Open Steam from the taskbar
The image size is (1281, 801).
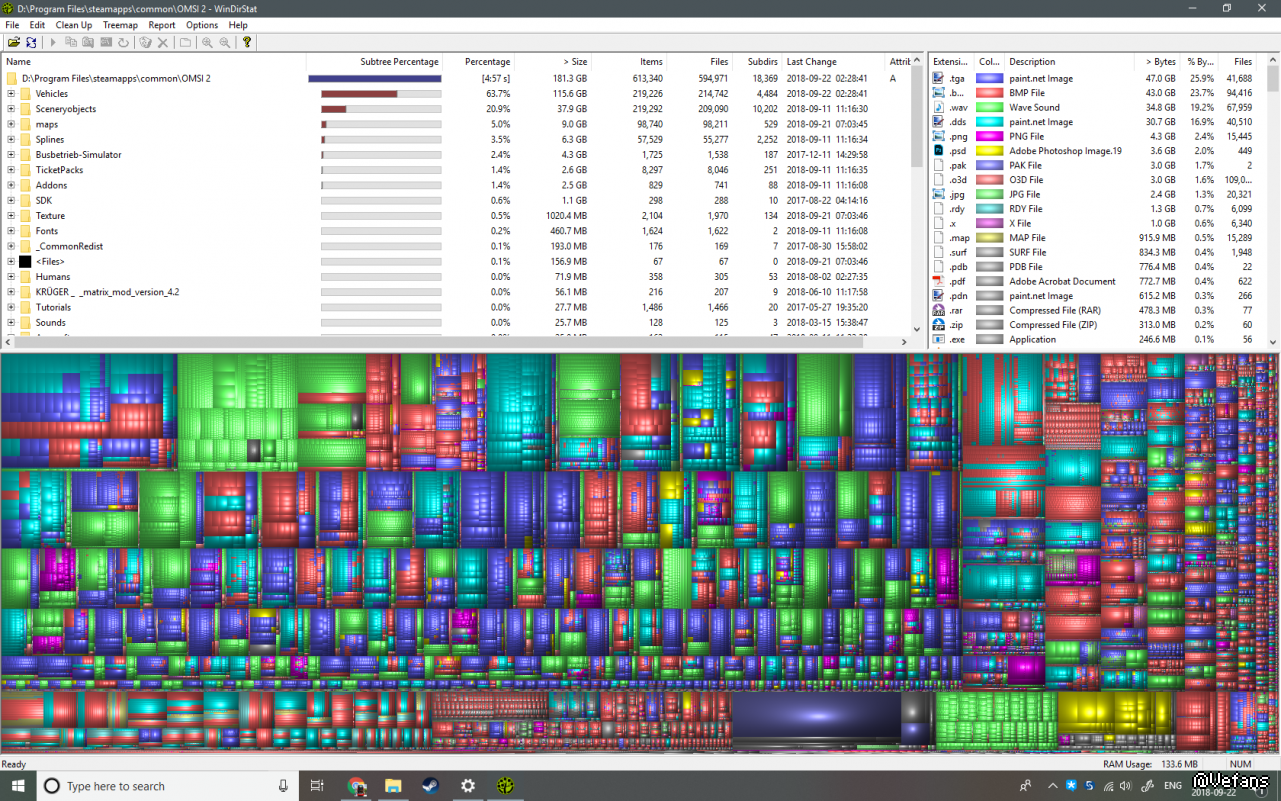pos(430,786)
